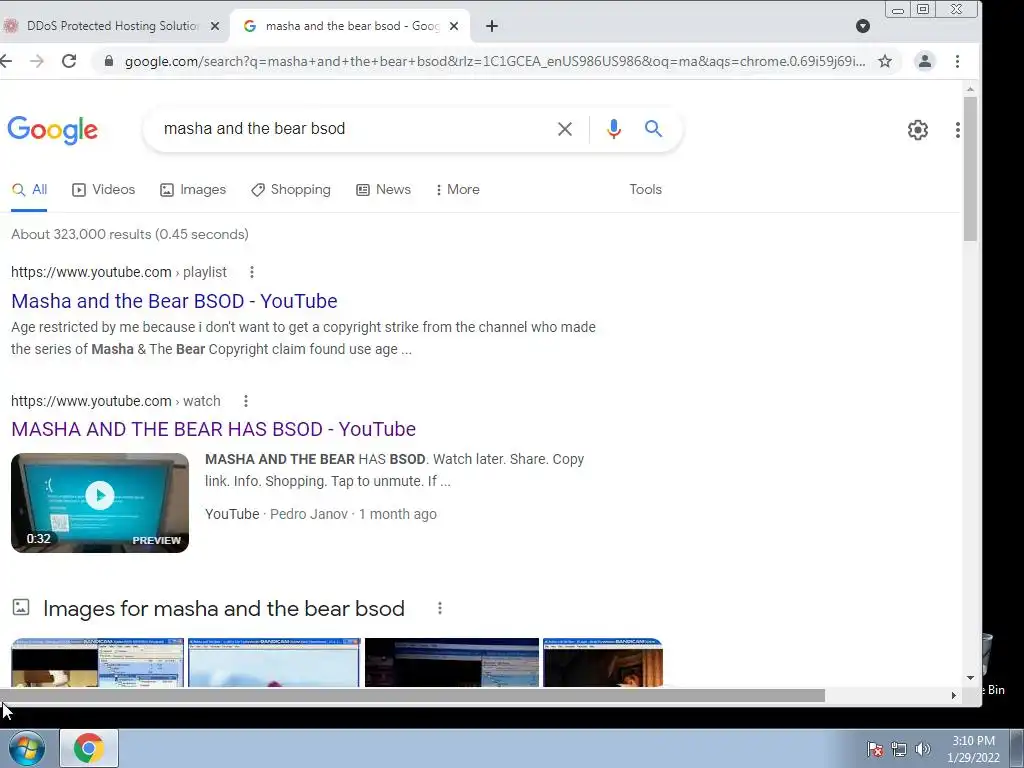1024x768 pixels.
Task: Switch to Videos results tab
Action: [103, 189]
